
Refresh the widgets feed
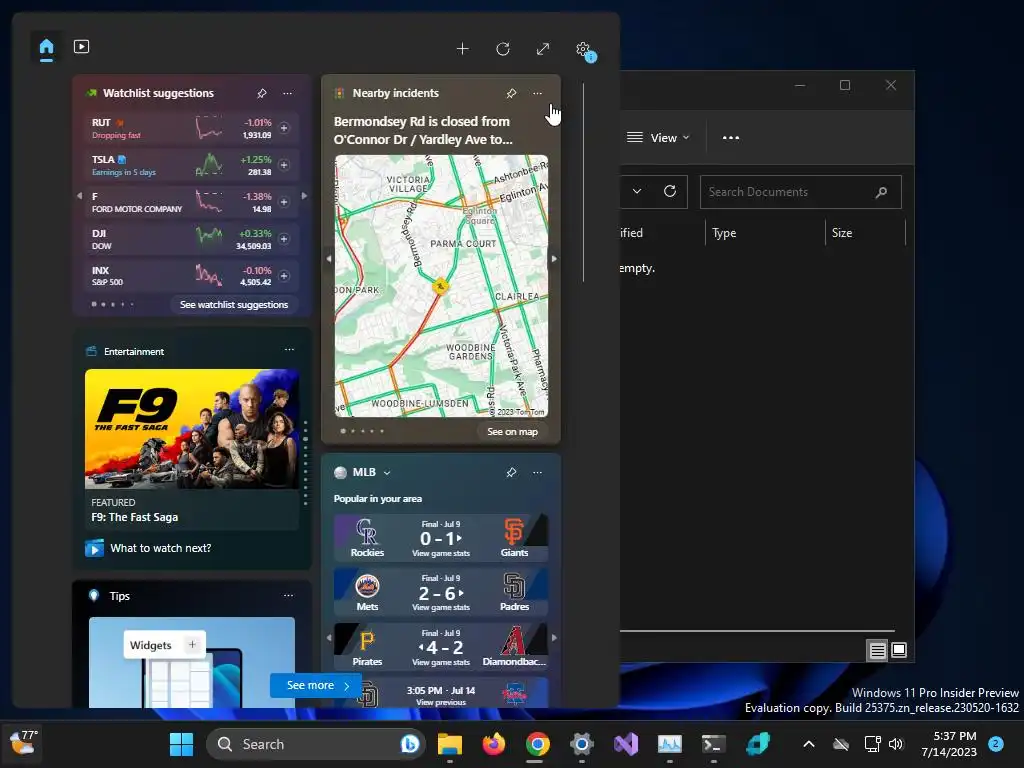click(503, 49)
